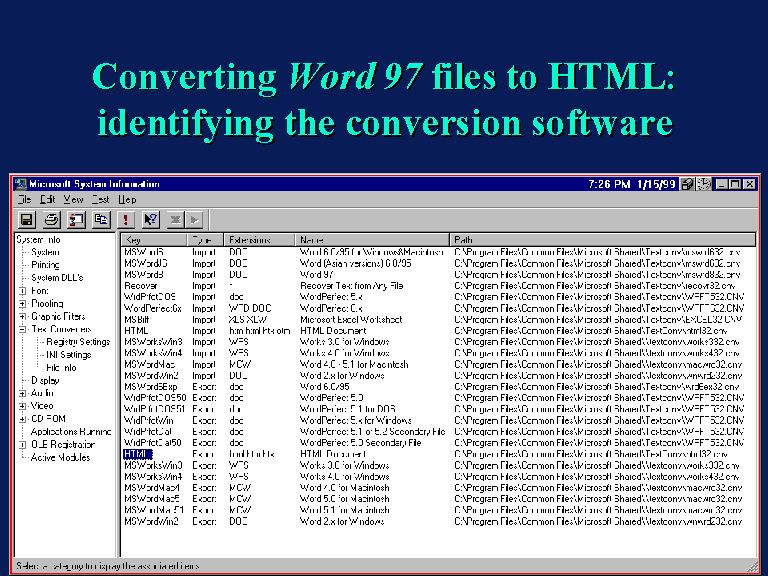The width and height of the screenshot is (768, 576).
Task: Select the HTML import row key
Action: coord(136,331)
